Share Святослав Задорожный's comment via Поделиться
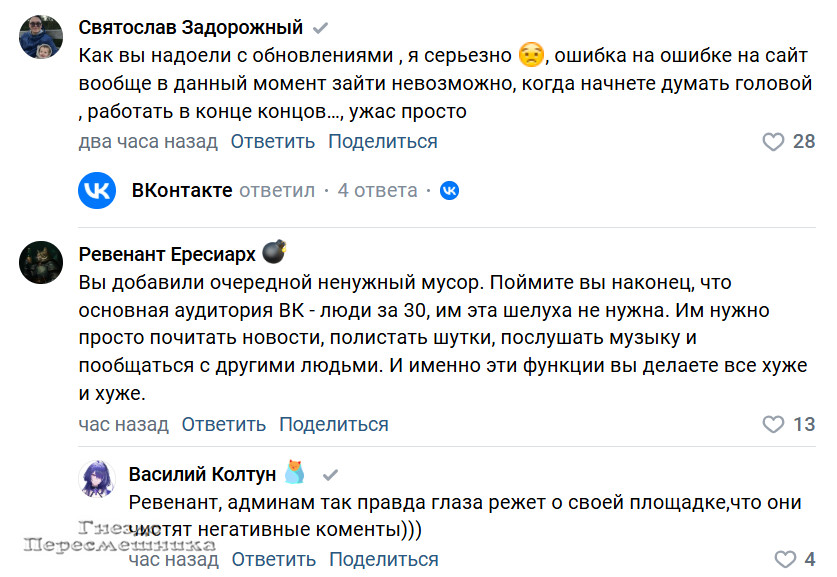837x577 pixels. pyautogui.click(x=383, y=142)
